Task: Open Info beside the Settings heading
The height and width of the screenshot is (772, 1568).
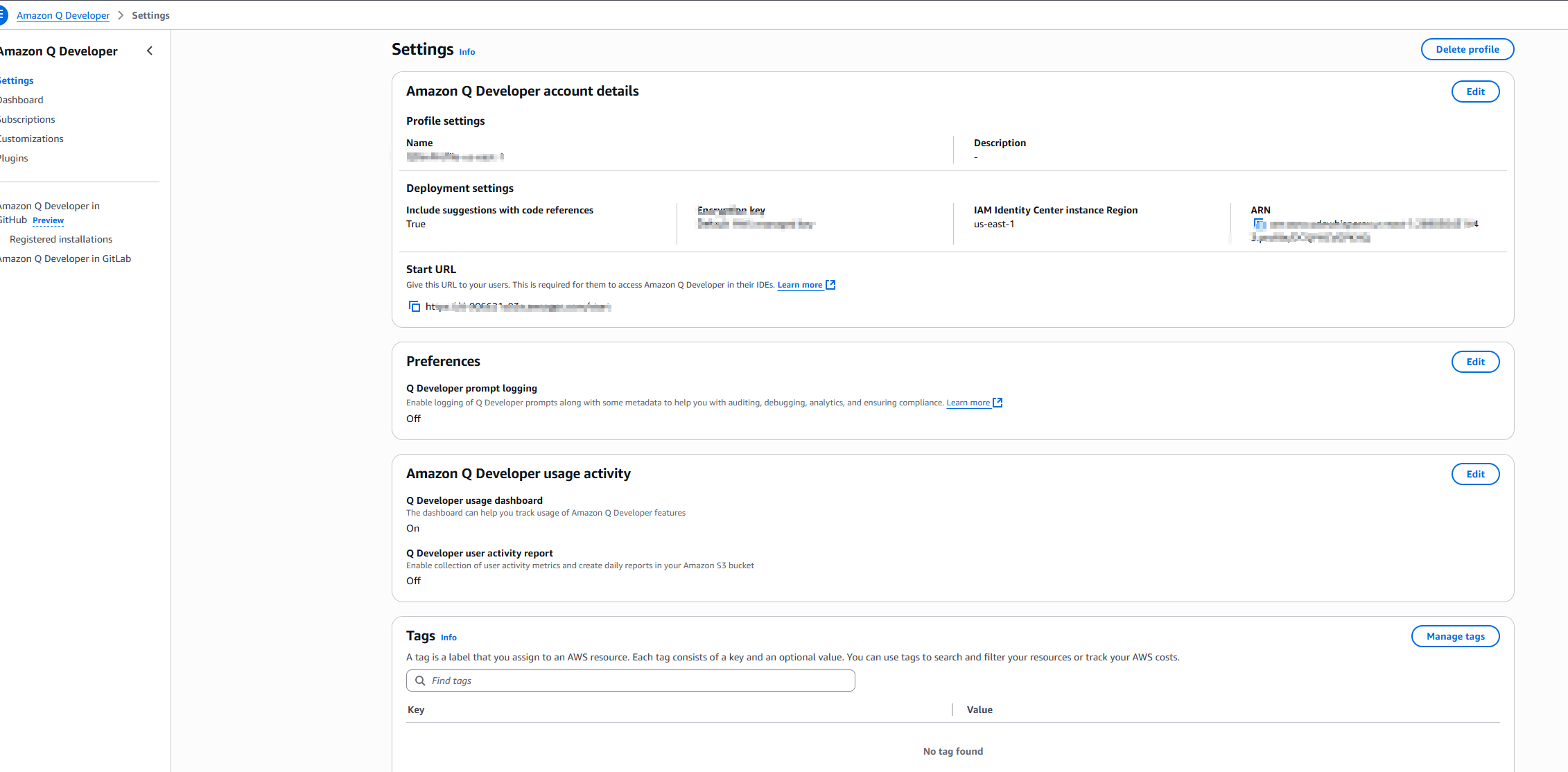Action: (x=467, y=51)
